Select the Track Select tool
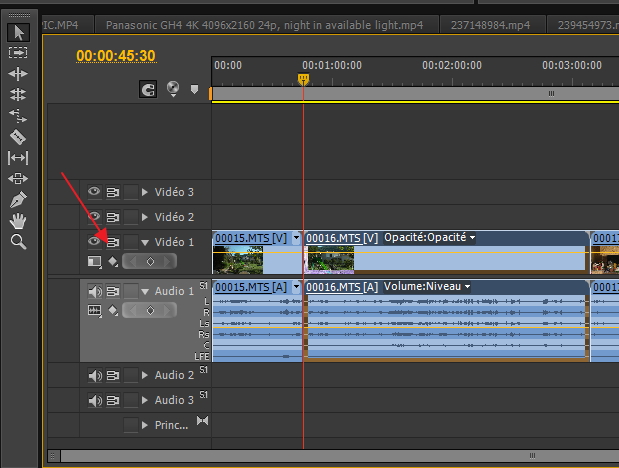This screenshot has width=619, height=468. (18, 53)
